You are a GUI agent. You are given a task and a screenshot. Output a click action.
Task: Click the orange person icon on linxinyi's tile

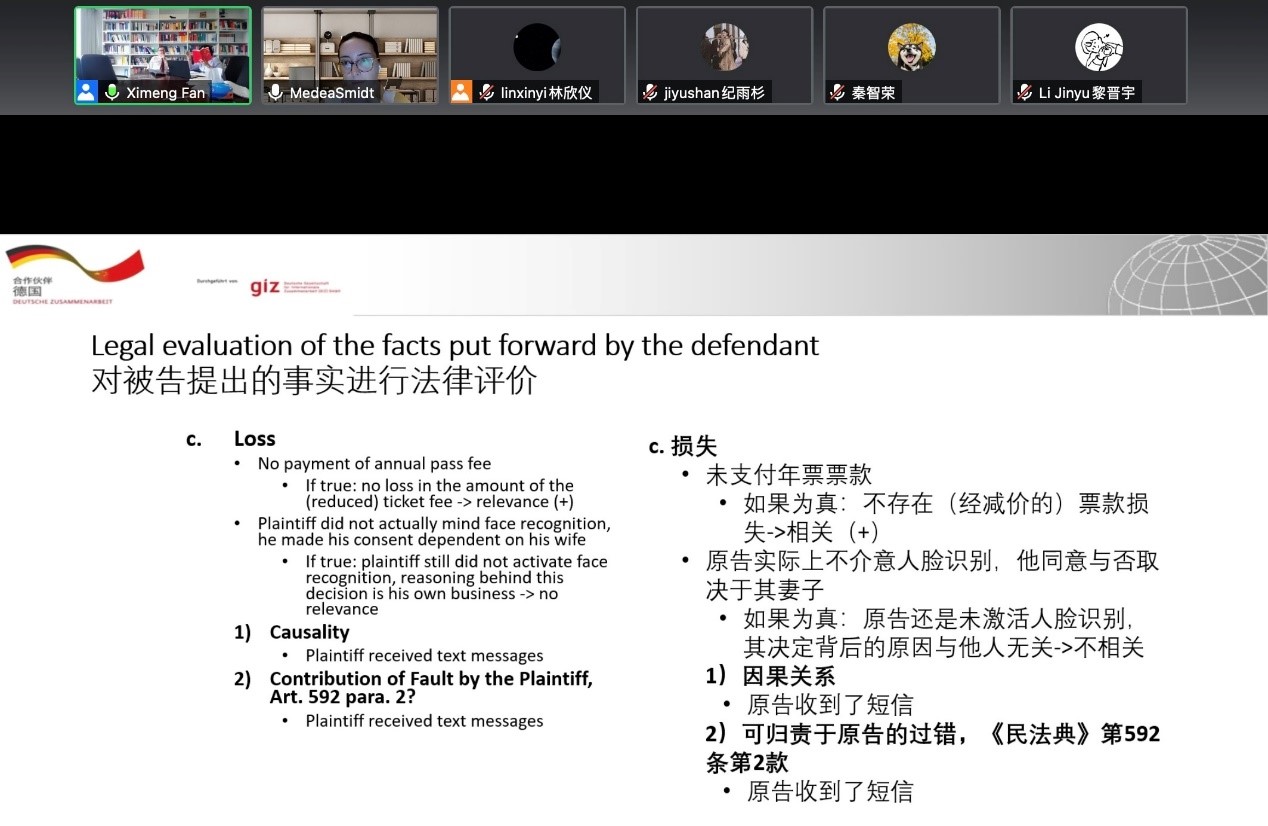point(460,92)
